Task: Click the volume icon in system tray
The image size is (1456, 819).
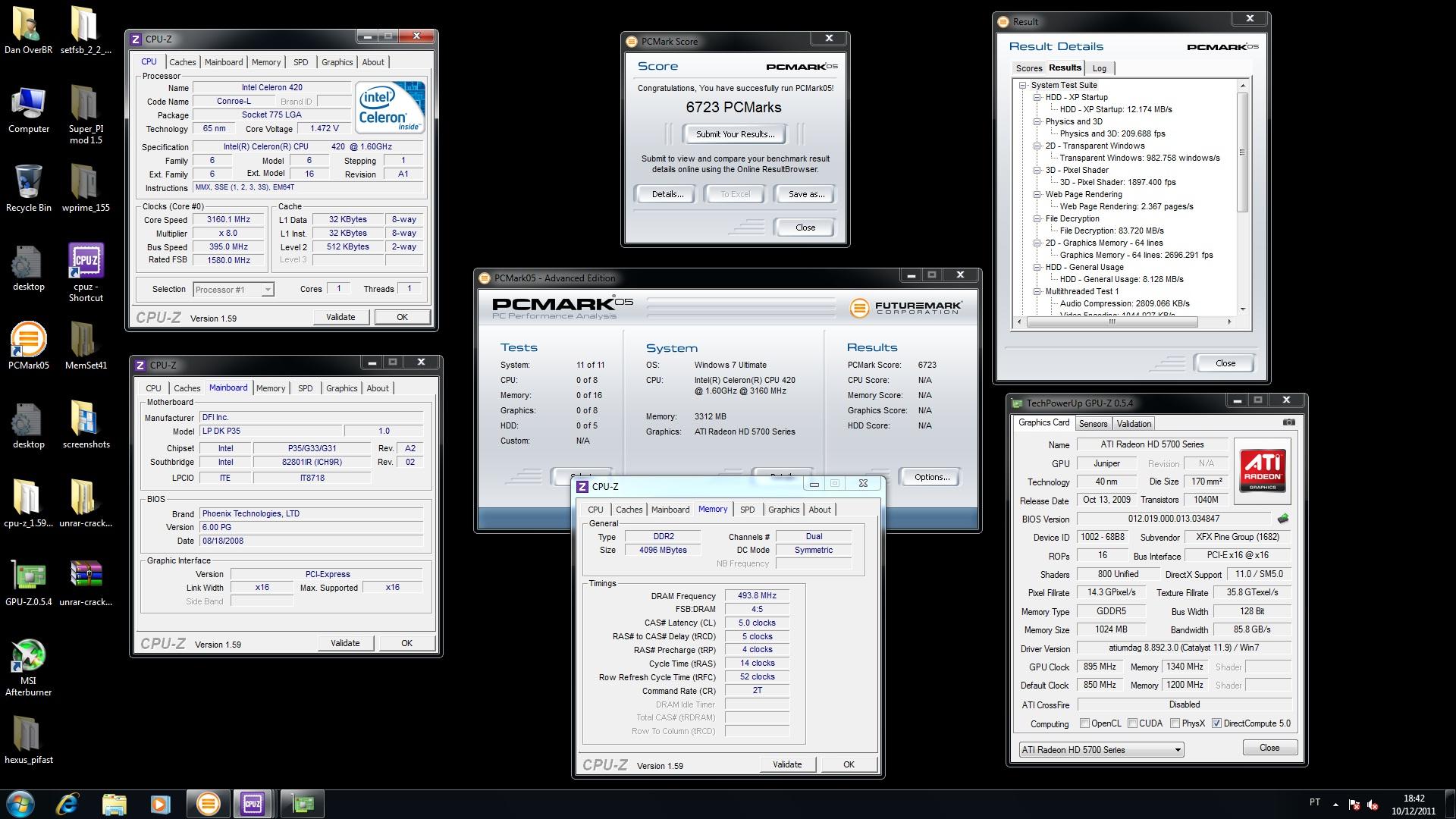Action: [1373, 805]
